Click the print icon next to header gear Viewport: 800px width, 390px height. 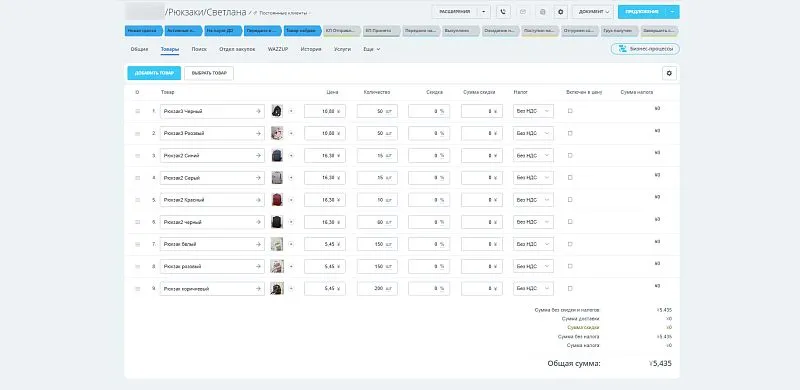click(542, 12)
